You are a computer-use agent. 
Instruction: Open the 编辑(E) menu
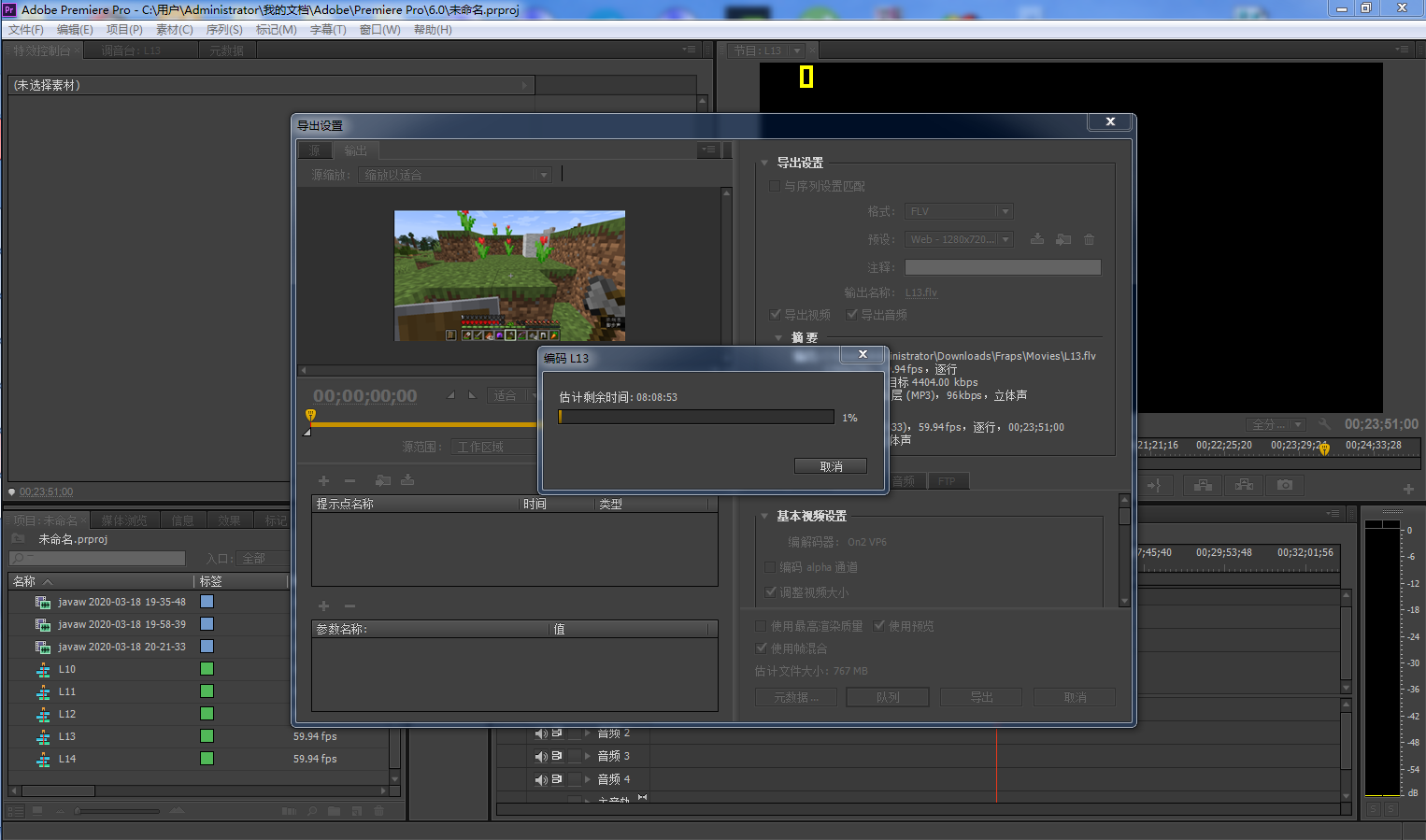[75, 30]
